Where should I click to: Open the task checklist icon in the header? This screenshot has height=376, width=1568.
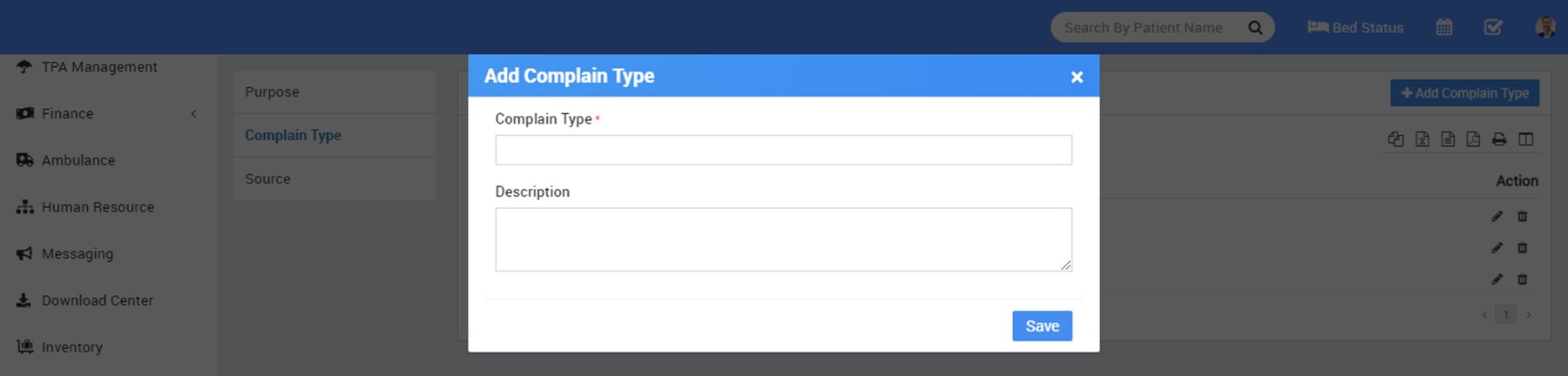[1493, 27]
